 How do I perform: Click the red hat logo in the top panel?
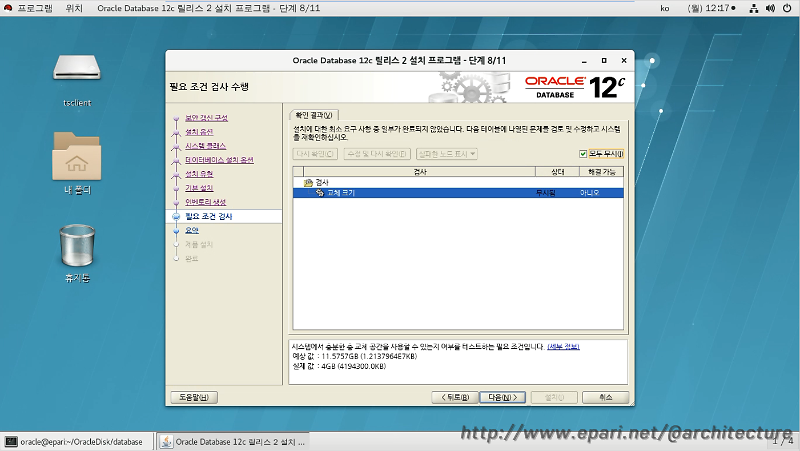pyautogui.click(x=8, y=8)
